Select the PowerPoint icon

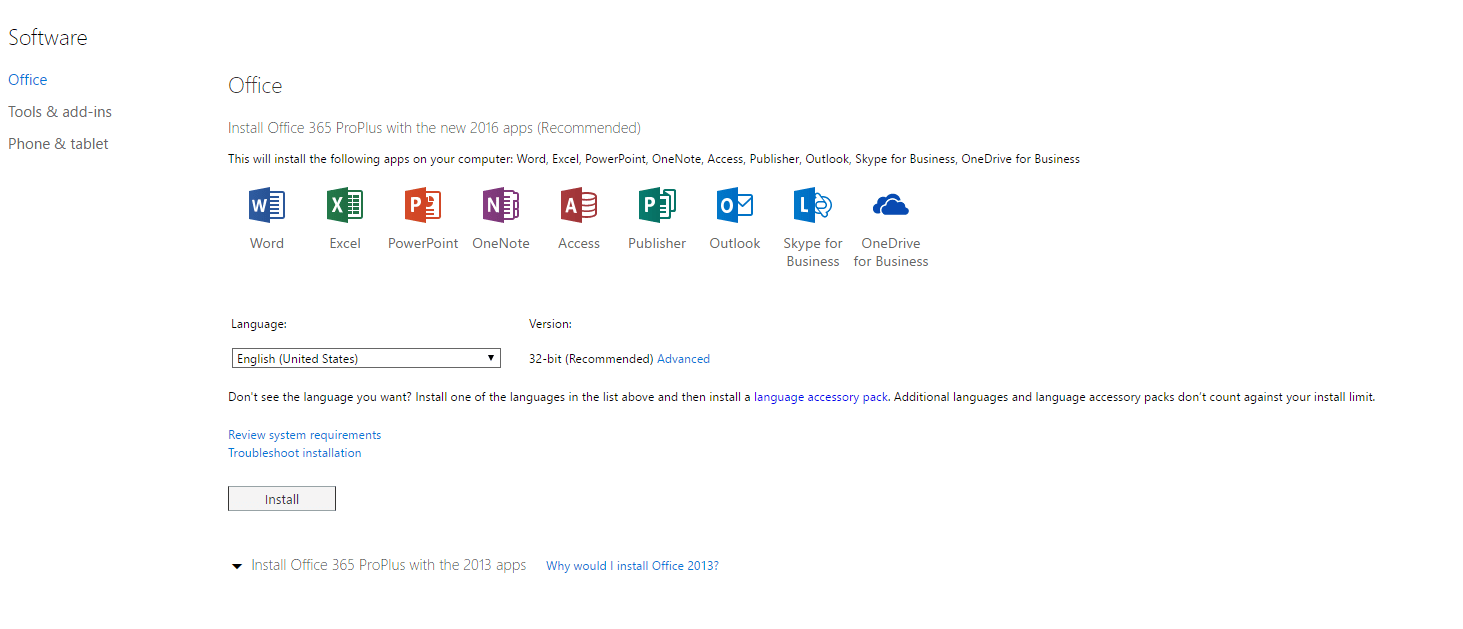click(x=422, y=204)
